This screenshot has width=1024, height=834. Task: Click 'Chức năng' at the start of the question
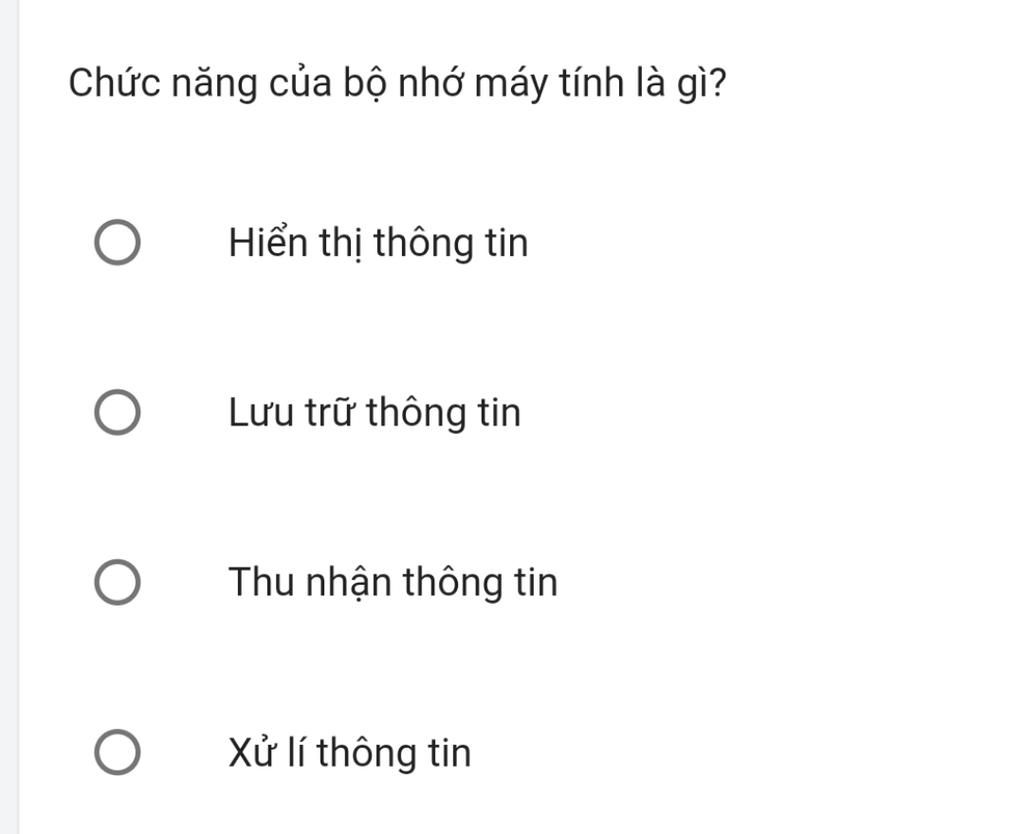[163, 84]
